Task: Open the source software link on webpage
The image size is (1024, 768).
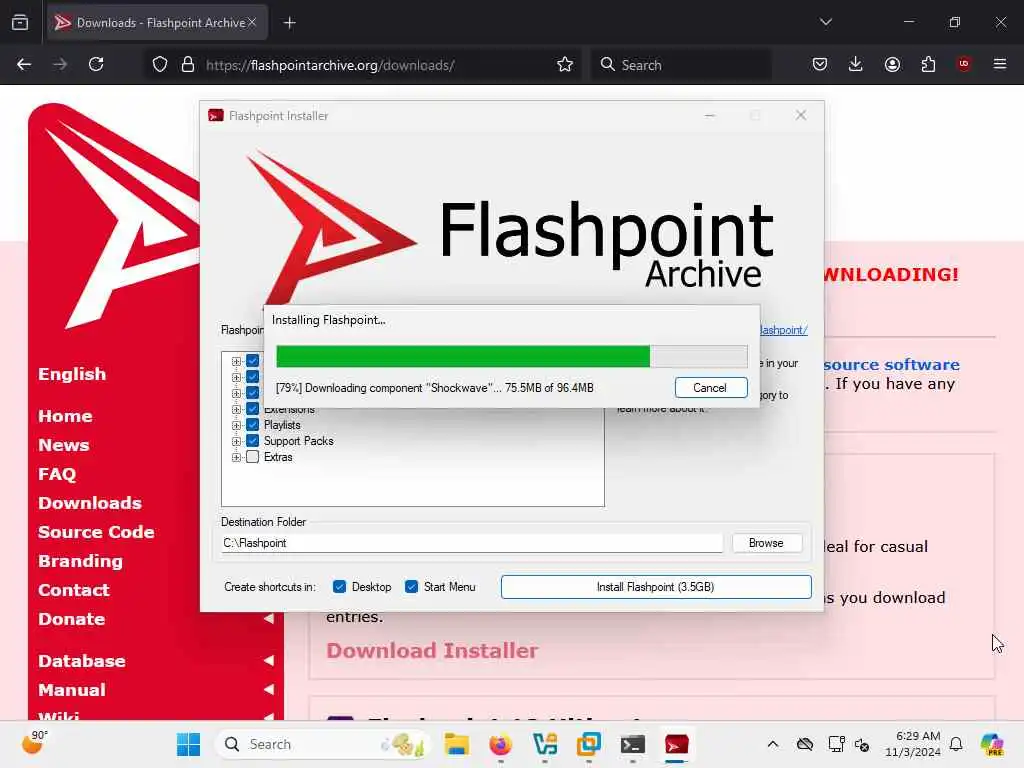Action: pos(891,364)
